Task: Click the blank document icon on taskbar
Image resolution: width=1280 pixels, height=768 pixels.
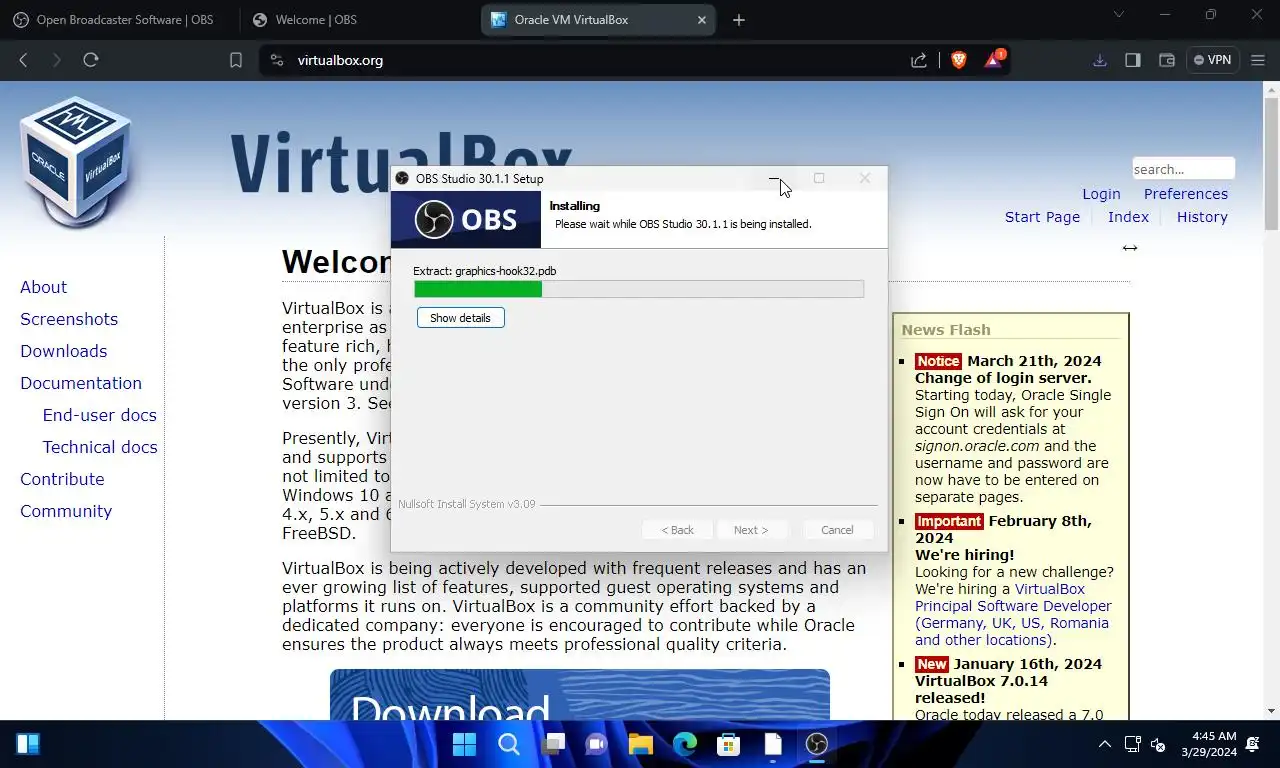Action: pos(773,744)
